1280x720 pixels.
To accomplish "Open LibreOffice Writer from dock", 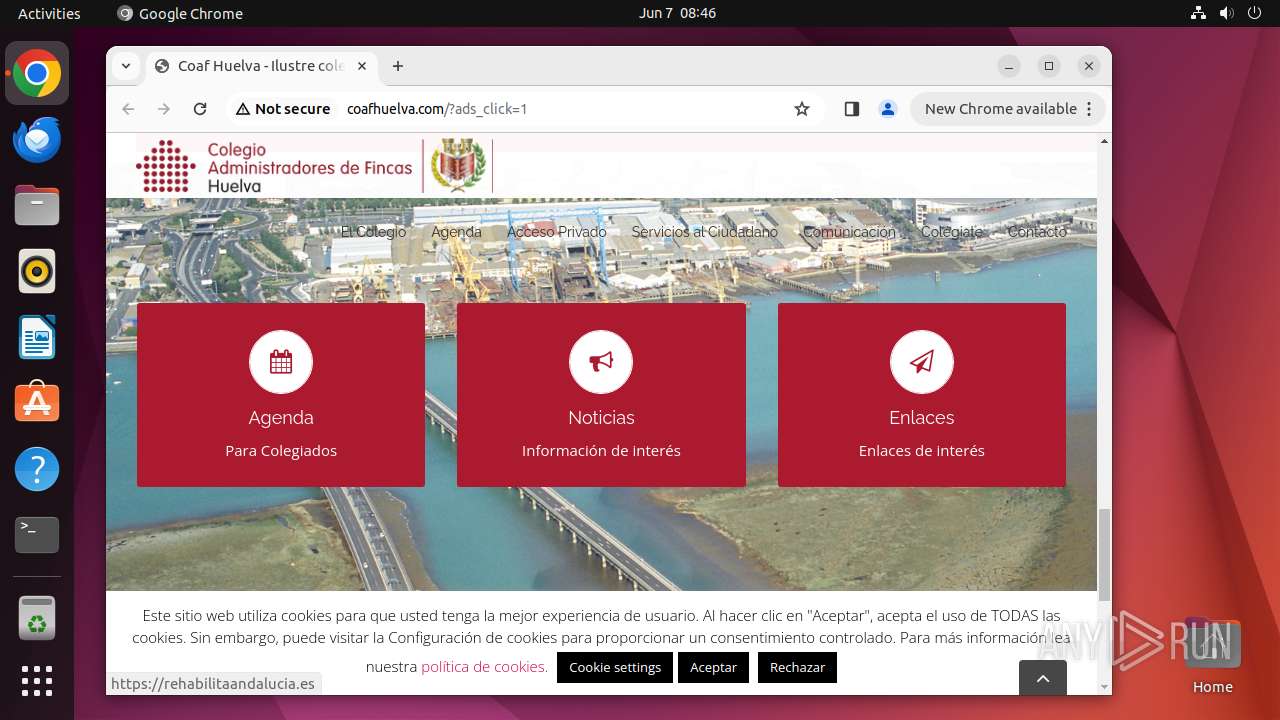I will click(37, 337).
